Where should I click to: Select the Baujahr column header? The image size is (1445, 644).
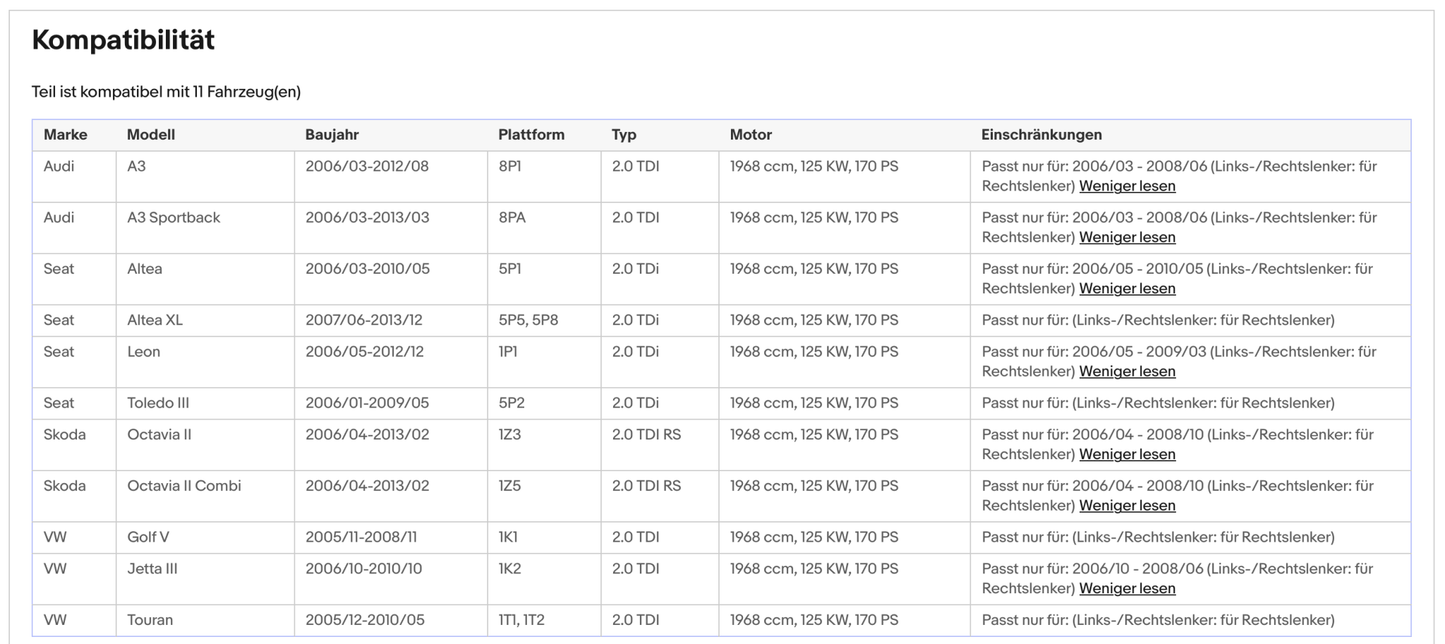[332, 135]
